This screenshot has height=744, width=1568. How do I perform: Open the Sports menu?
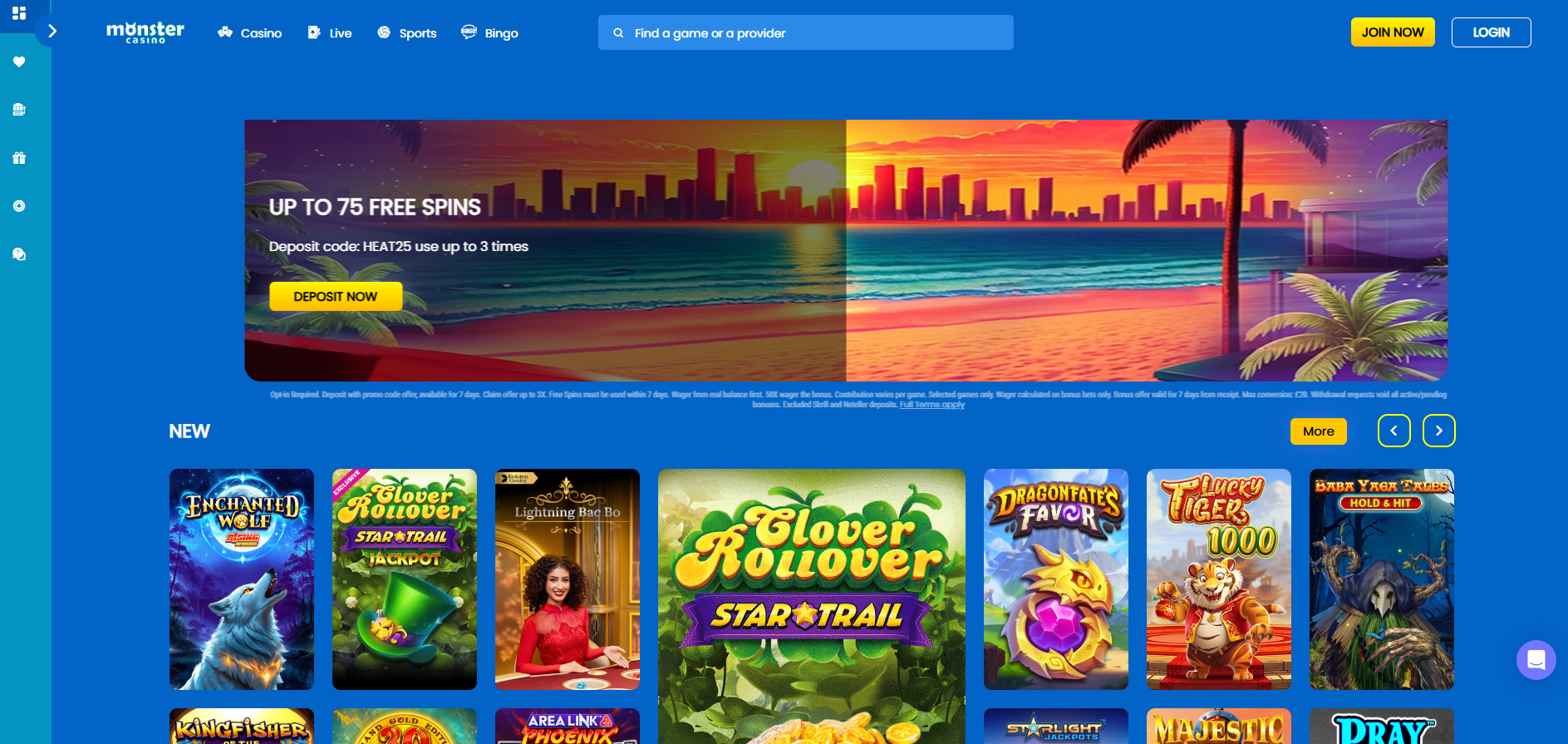406,33
